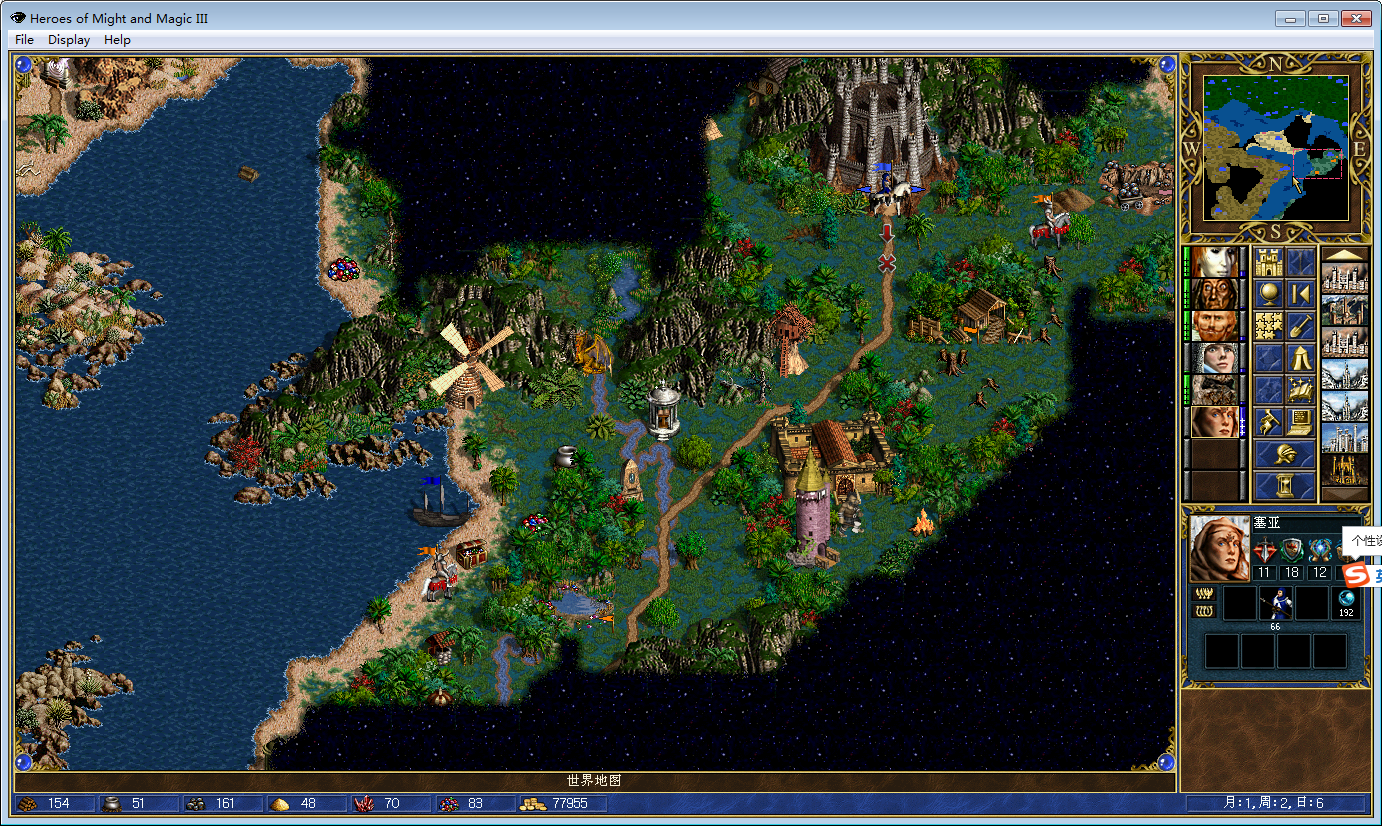
Task: Select the red-bearded hero portrait
Action: (x=1215, y=326)
